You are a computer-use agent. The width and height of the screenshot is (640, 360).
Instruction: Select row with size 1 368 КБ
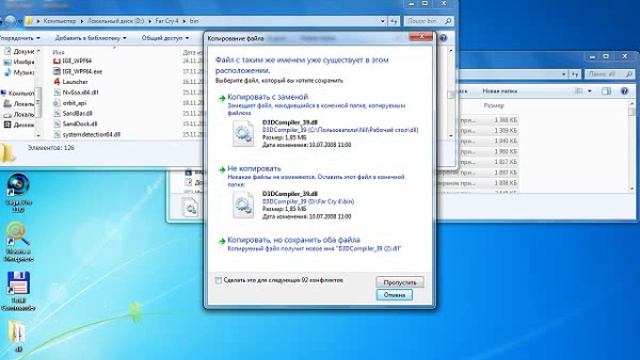coord(488,120)
